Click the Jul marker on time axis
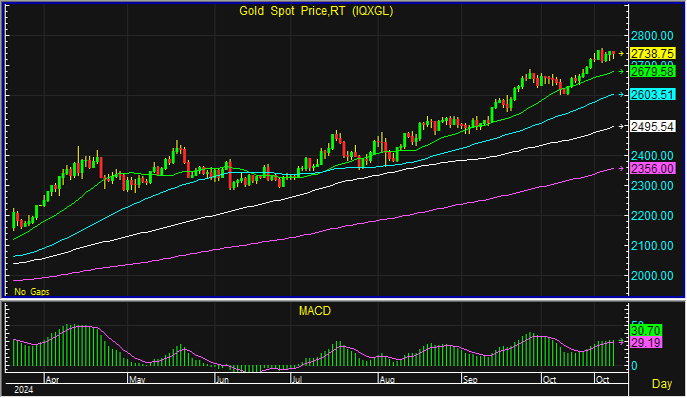This screenshot has width=687, height=398. click(296, 380)
